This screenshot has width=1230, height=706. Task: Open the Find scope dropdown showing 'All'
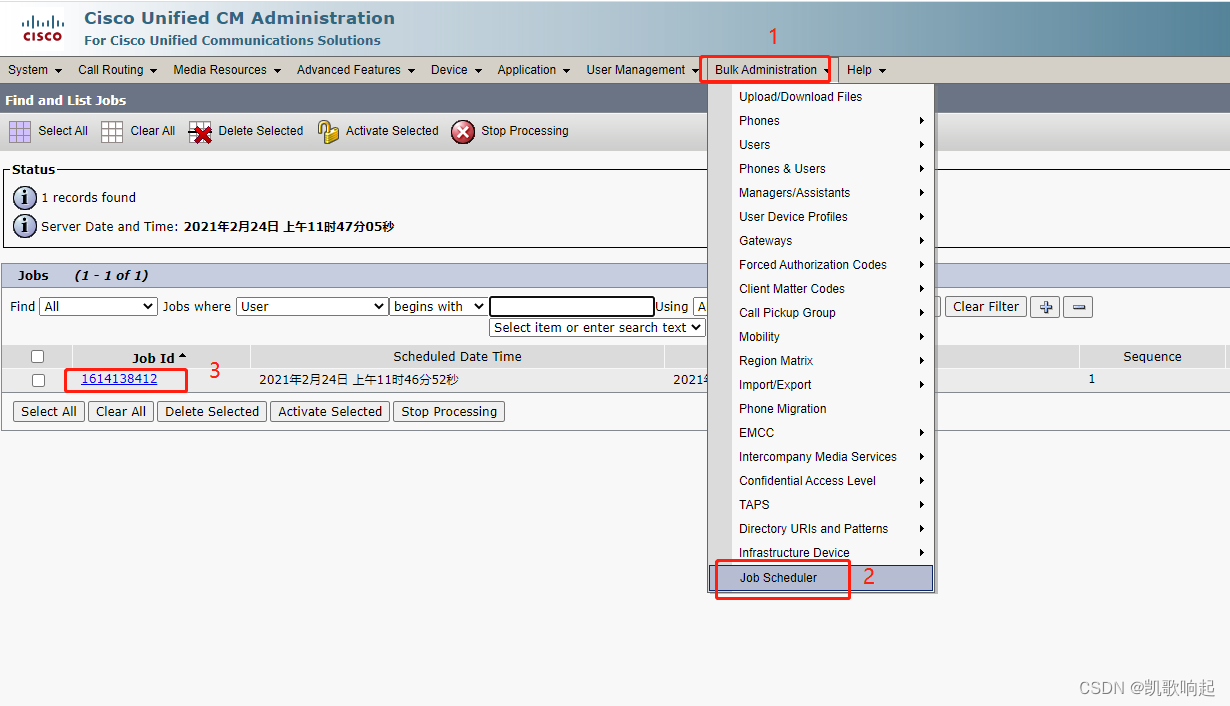coord(97,306)
